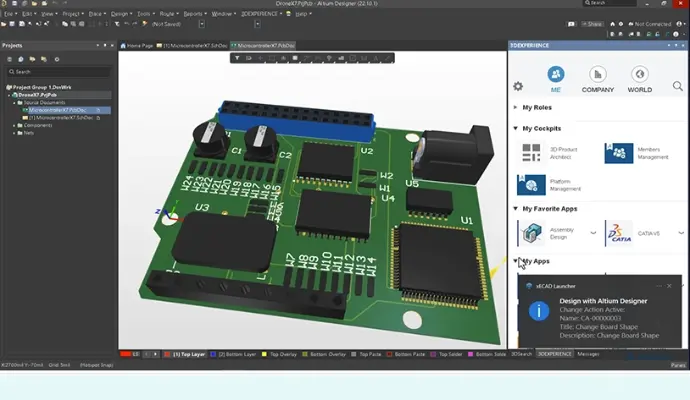Click the selection filter icon in active bar

click(237, 58)
